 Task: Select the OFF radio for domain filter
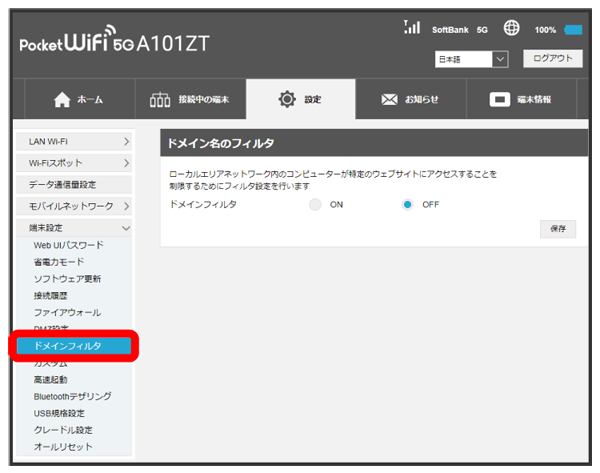point(407,204)
